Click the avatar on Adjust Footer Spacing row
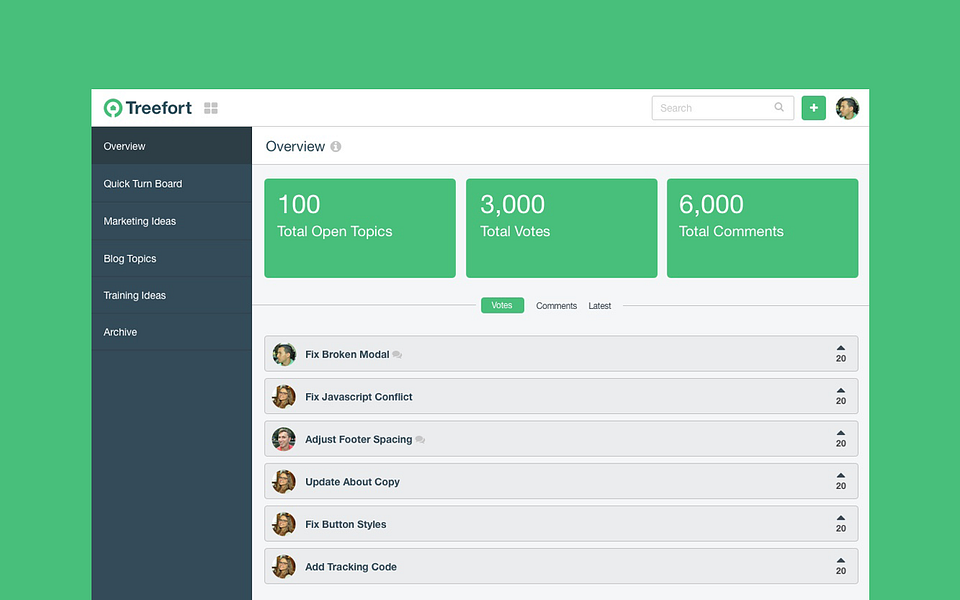Screen dimensions: 960x600 click(x=284, y=439)
